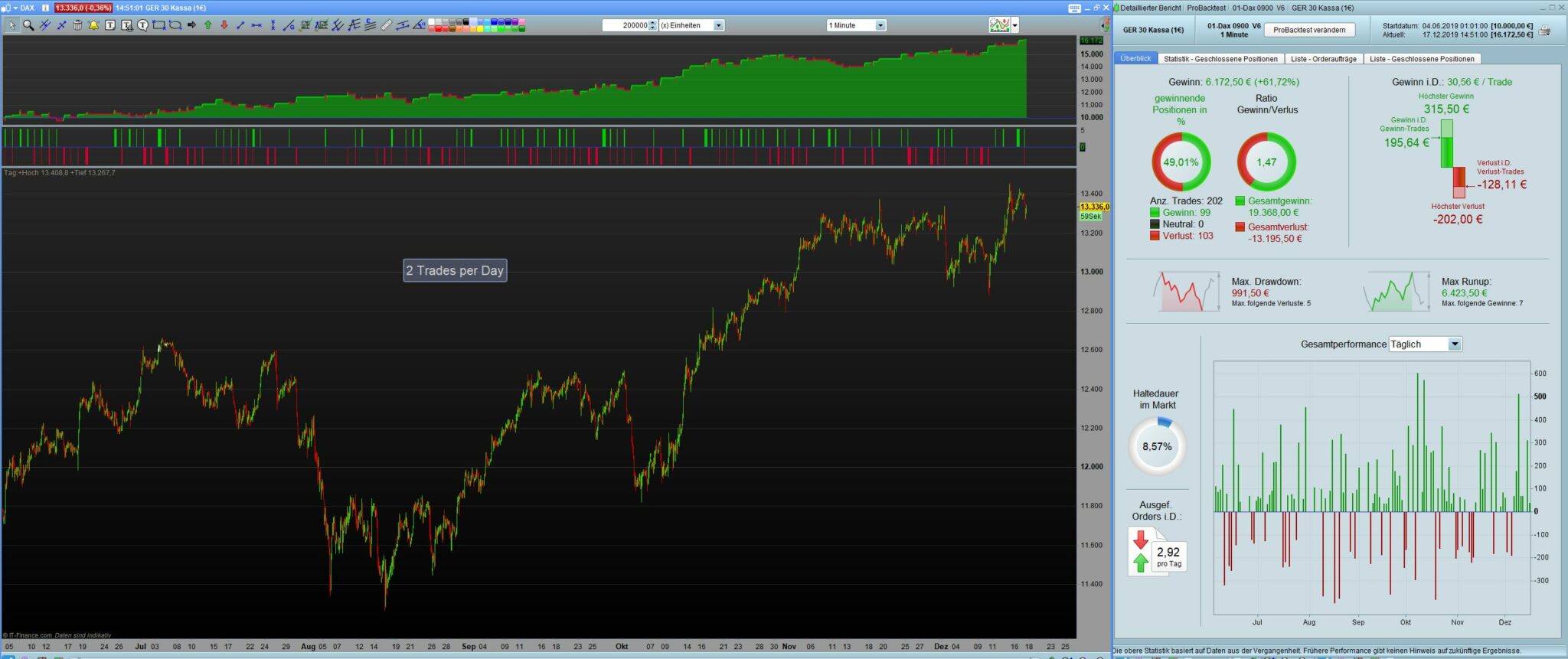The image size is (1568, 659).
Task: Click the info icon beside DAX
Action: [45, 8]
